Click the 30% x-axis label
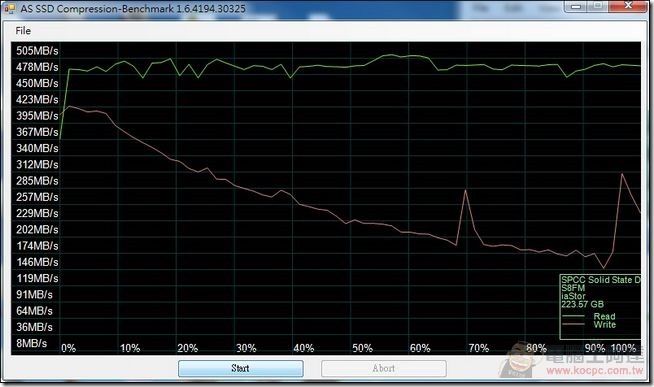 246,348
